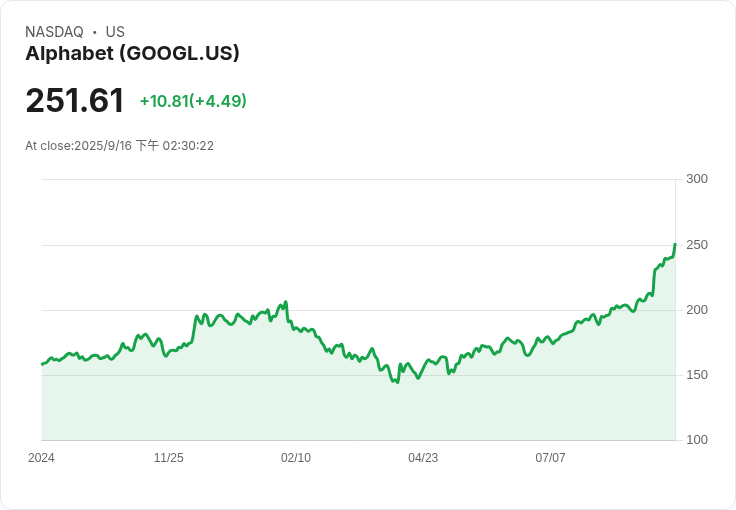Click the 07/07 date label
This screenshot has height=510, width=736.
pyautogui.click(x=550, y=457)
